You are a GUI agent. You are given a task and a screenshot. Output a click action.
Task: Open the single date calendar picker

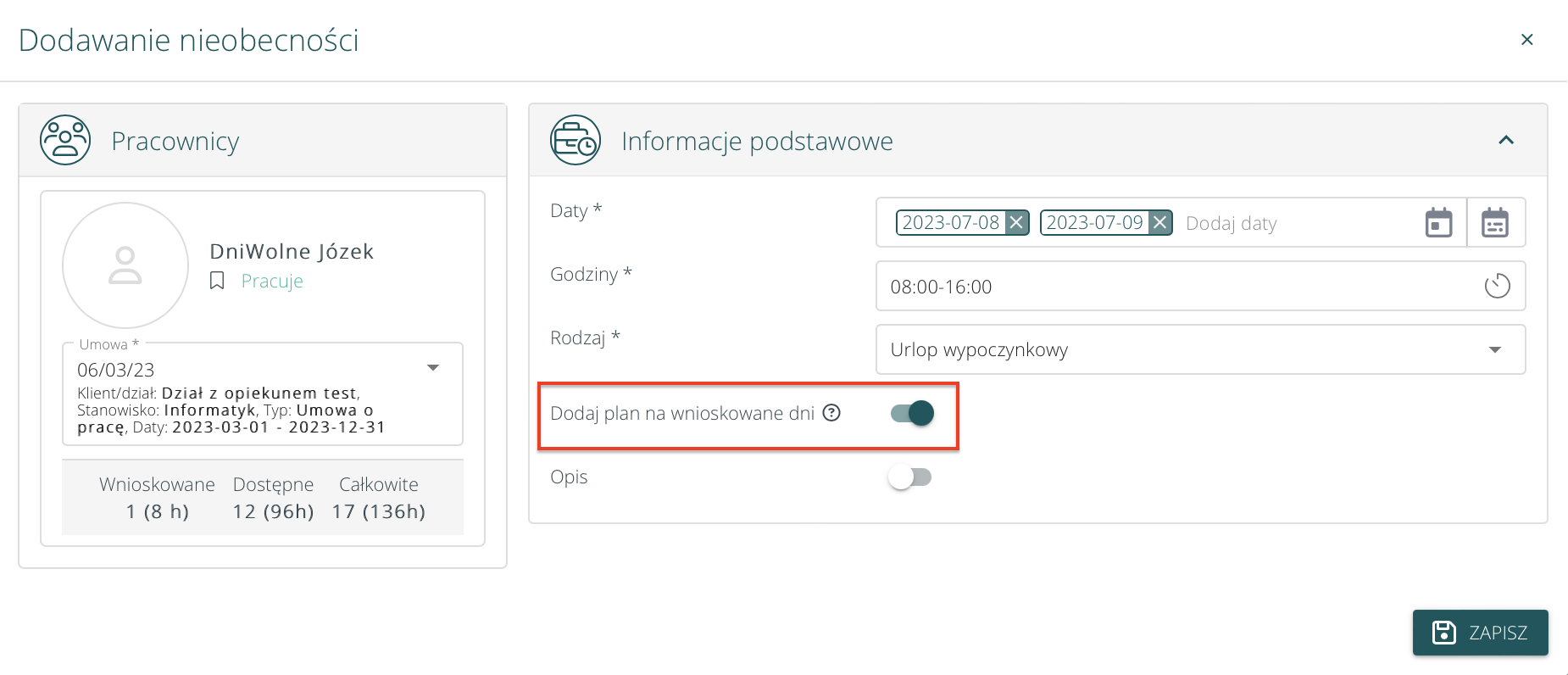point(1438,222)
